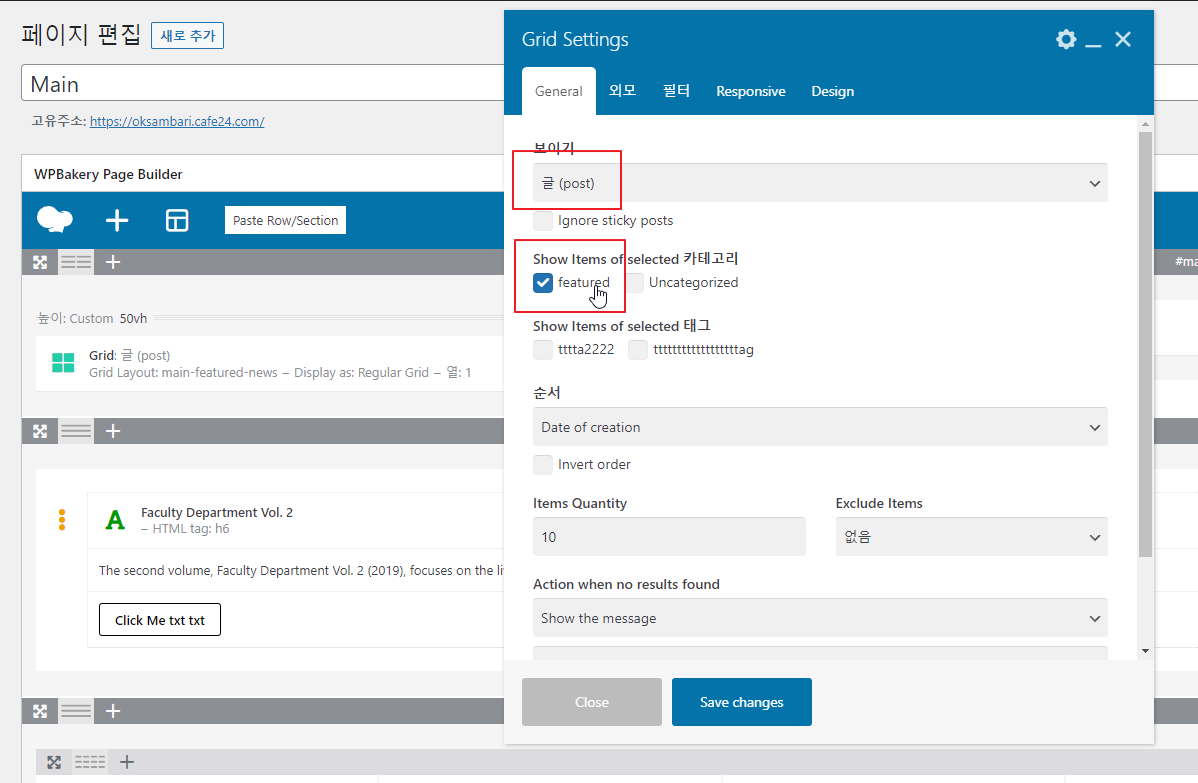Screen dimensions: 1198x783
Task: Click the 높이: Custom 50vh label
Action: tap(92, 319)
